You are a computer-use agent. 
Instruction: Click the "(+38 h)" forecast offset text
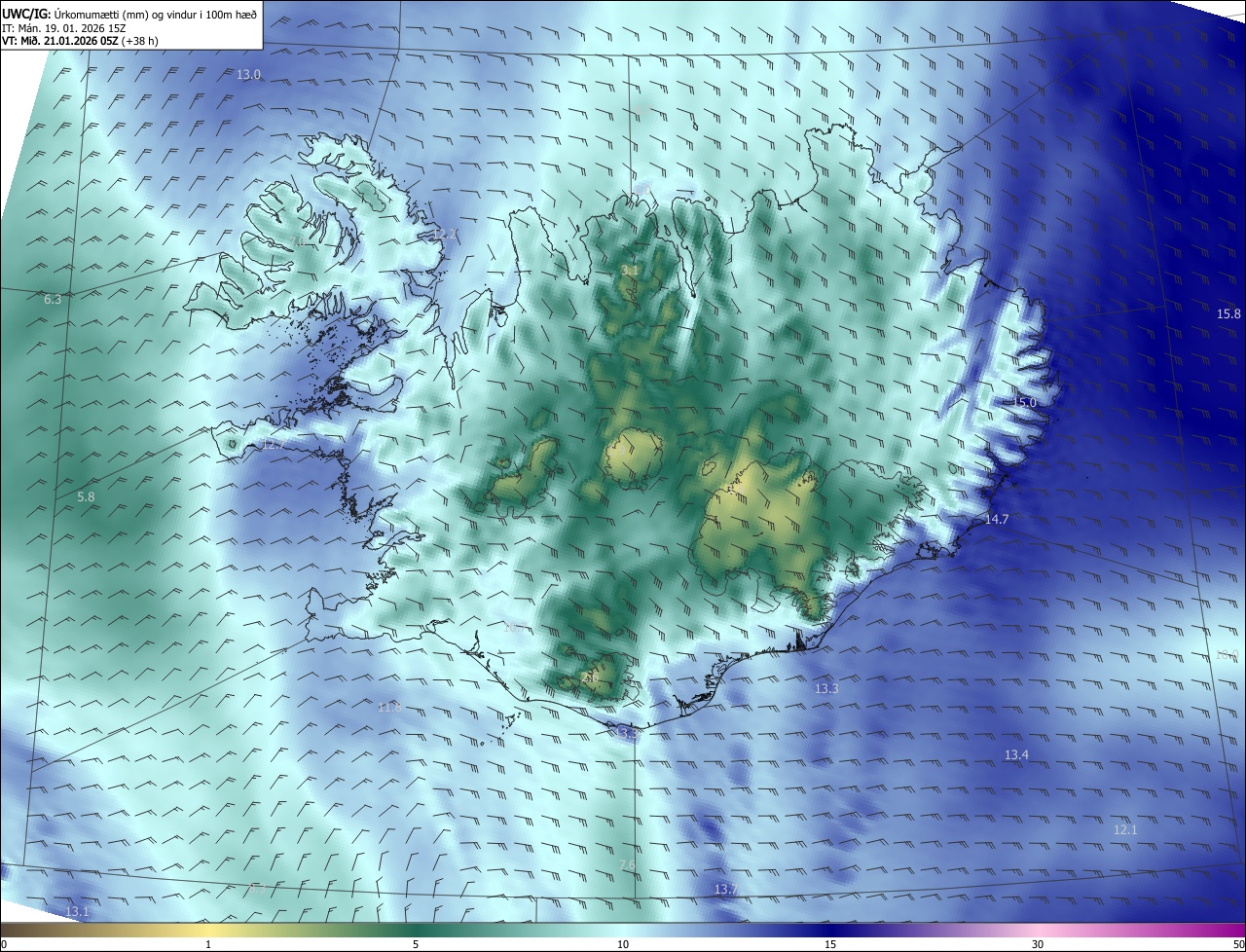[x=139, y=41]
